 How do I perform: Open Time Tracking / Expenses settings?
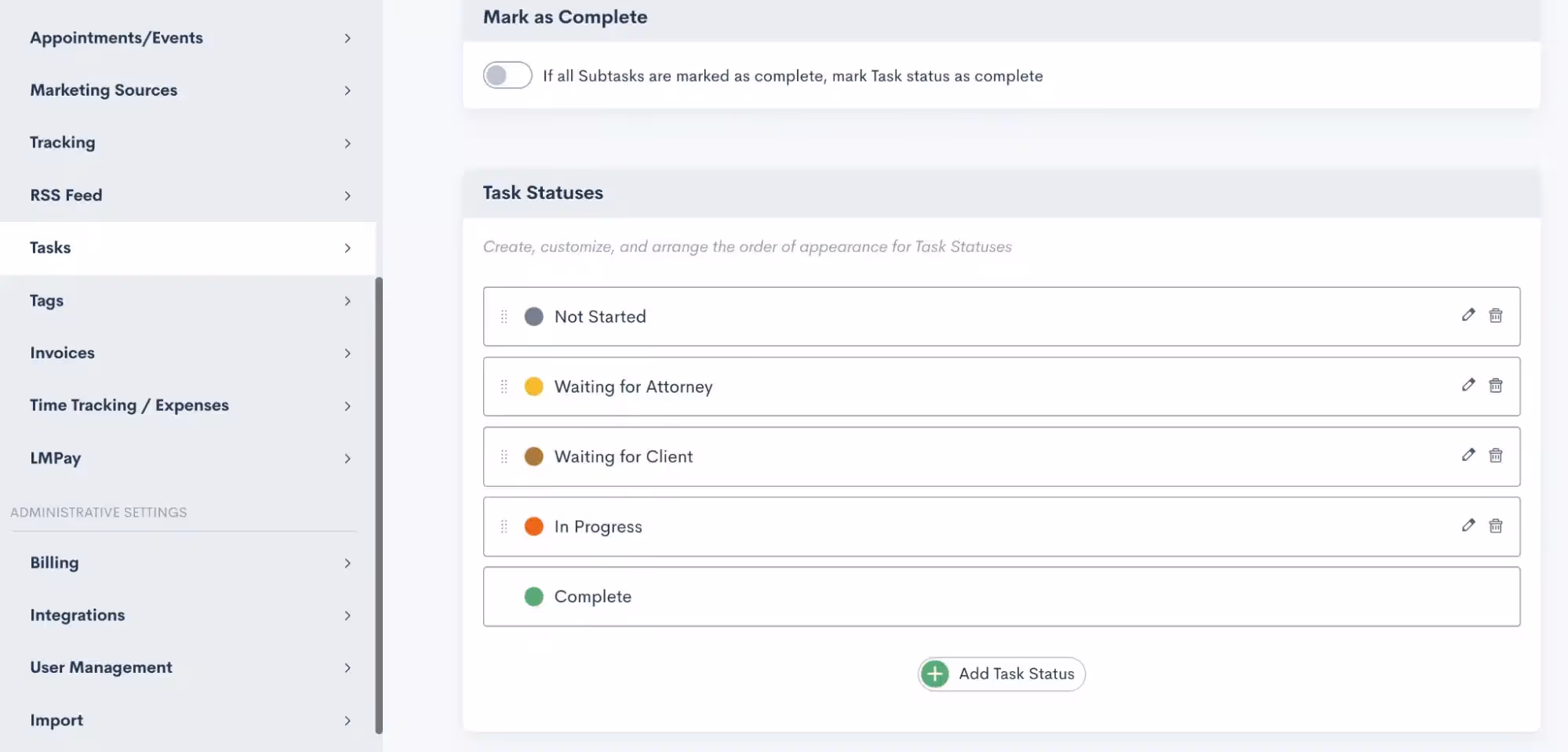129,405
